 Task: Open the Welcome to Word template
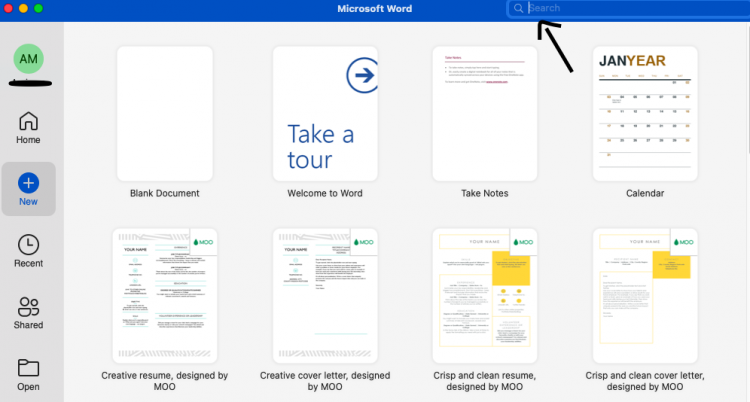[325, 114]
